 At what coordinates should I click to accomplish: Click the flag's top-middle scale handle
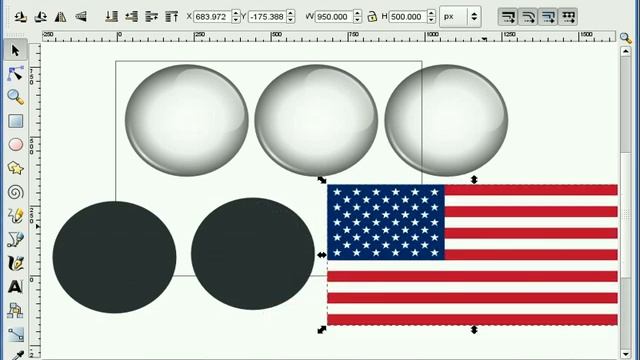point(474,180)
